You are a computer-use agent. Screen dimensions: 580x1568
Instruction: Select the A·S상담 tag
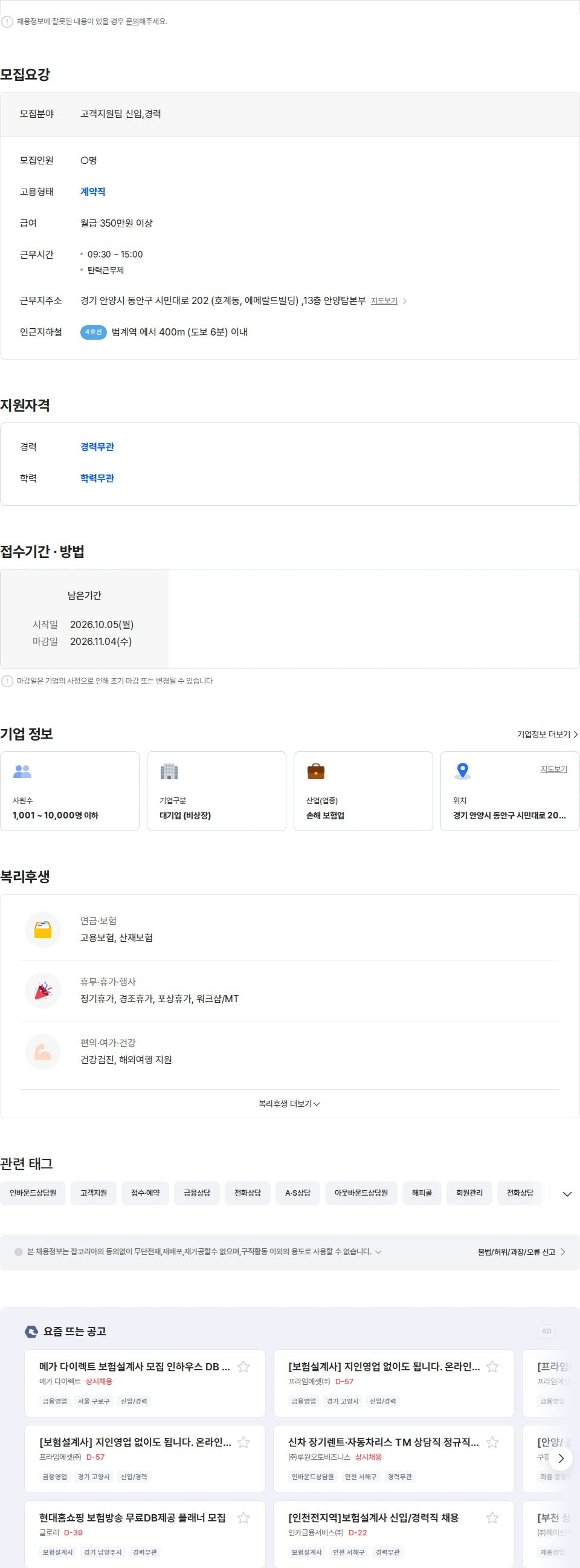[x=298, y=1193]
